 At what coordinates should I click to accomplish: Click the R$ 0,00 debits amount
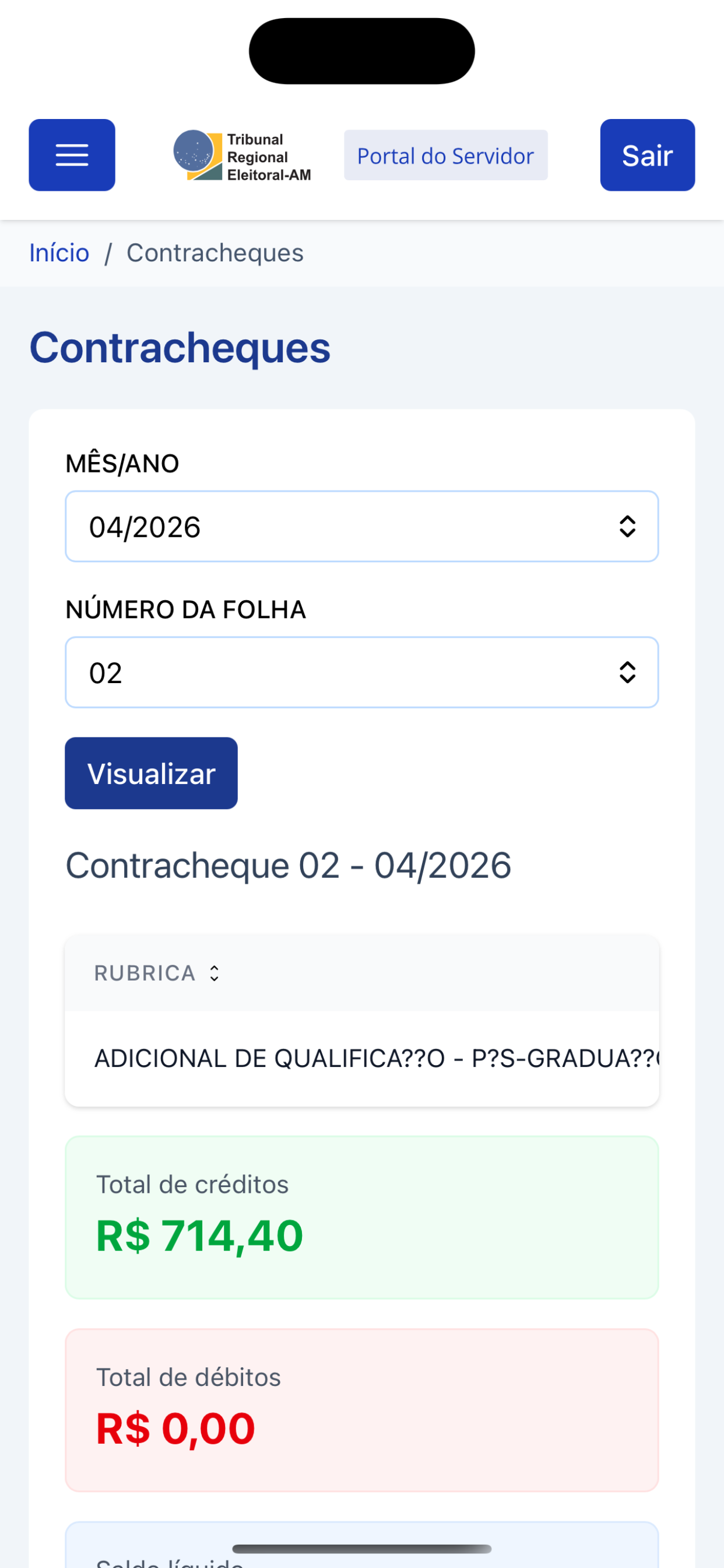click(175, 1429)
